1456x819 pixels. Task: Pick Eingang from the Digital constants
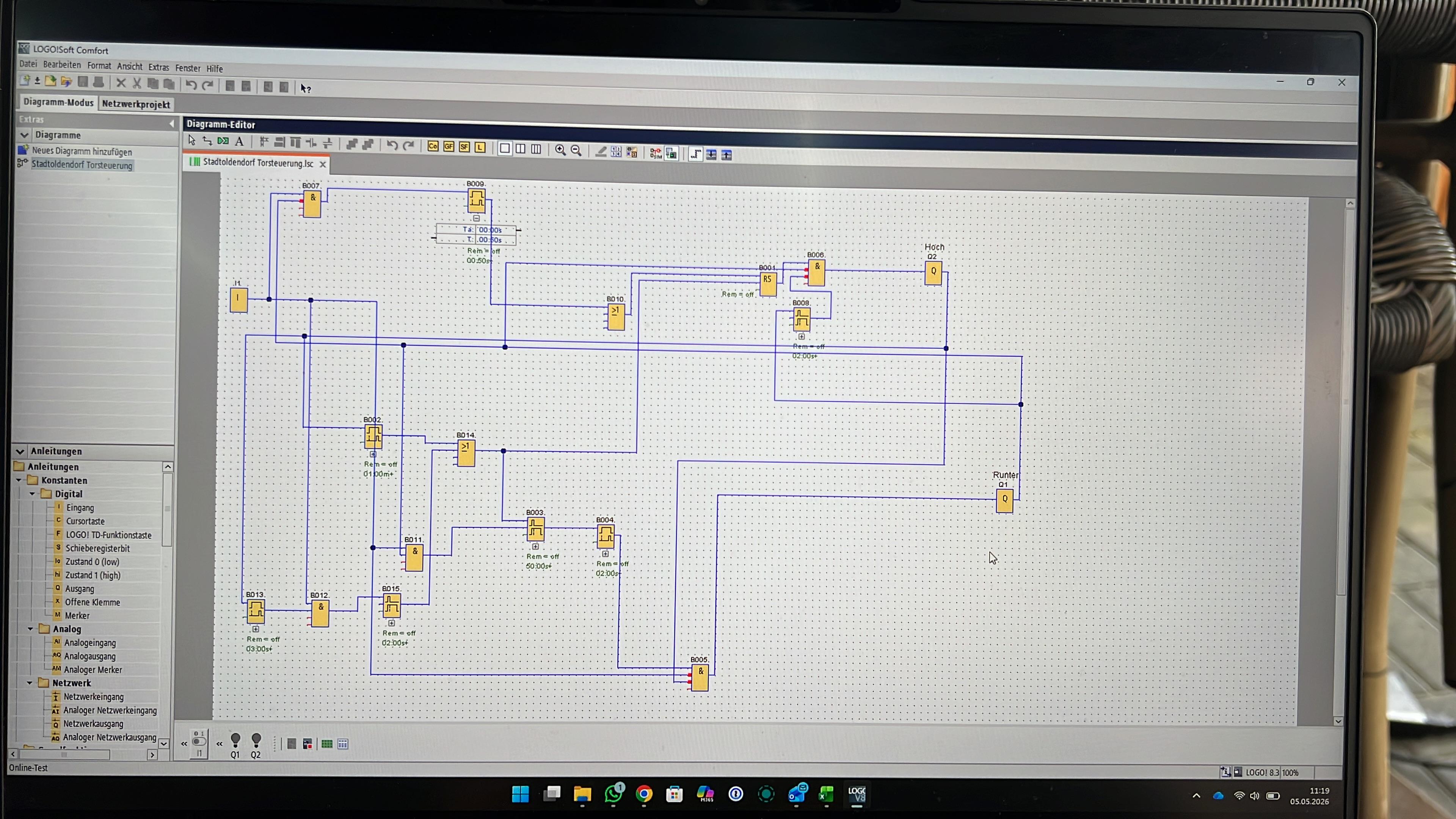point(80,508)
